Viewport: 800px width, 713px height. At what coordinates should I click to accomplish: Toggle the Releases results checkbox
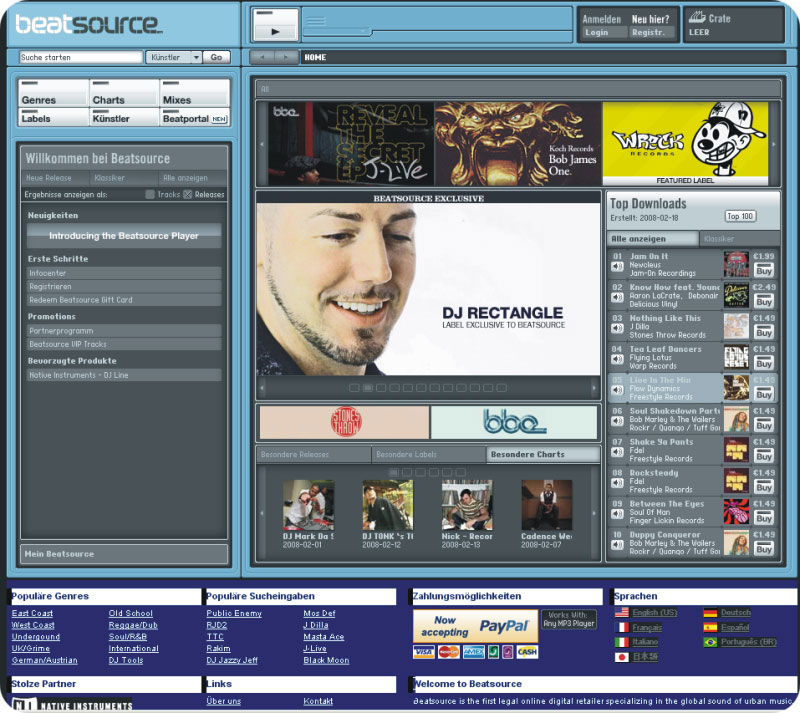(x=187, y=194)
